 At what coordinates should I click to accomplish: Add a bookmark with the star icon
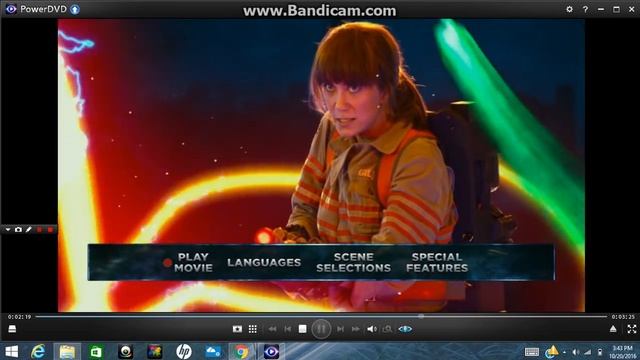click(237, 329)
